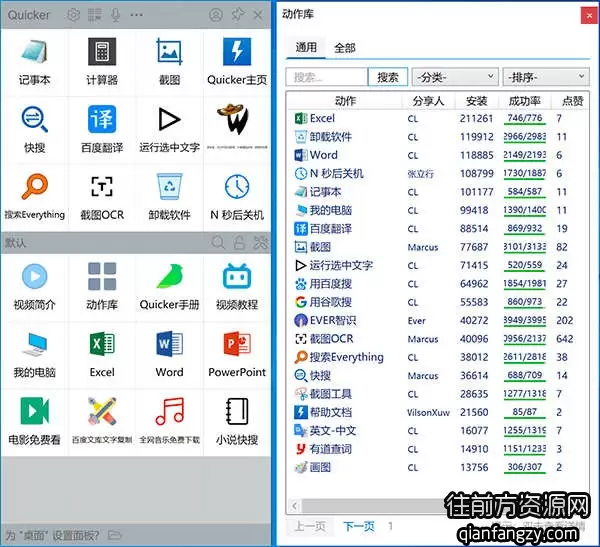Open the three-dots more menu in Quicker
This screenshot has width=600, height=547.
click(136, 15)
